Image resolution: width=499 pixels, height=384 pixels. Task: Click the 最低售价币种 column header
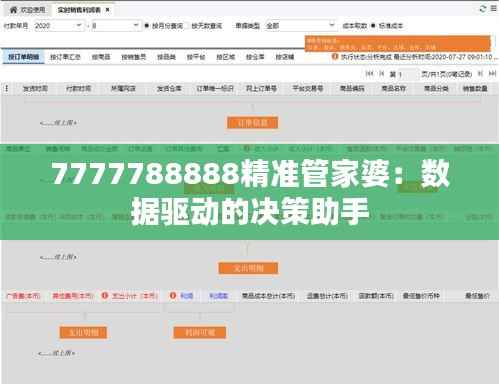click(421, 296)
